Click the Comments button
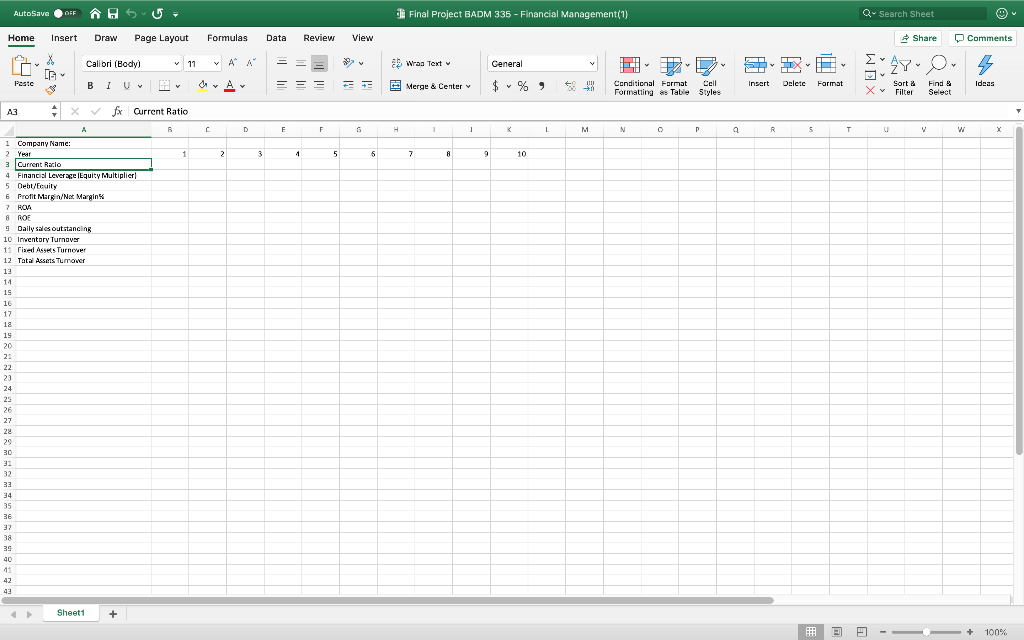 pos(982,39)
